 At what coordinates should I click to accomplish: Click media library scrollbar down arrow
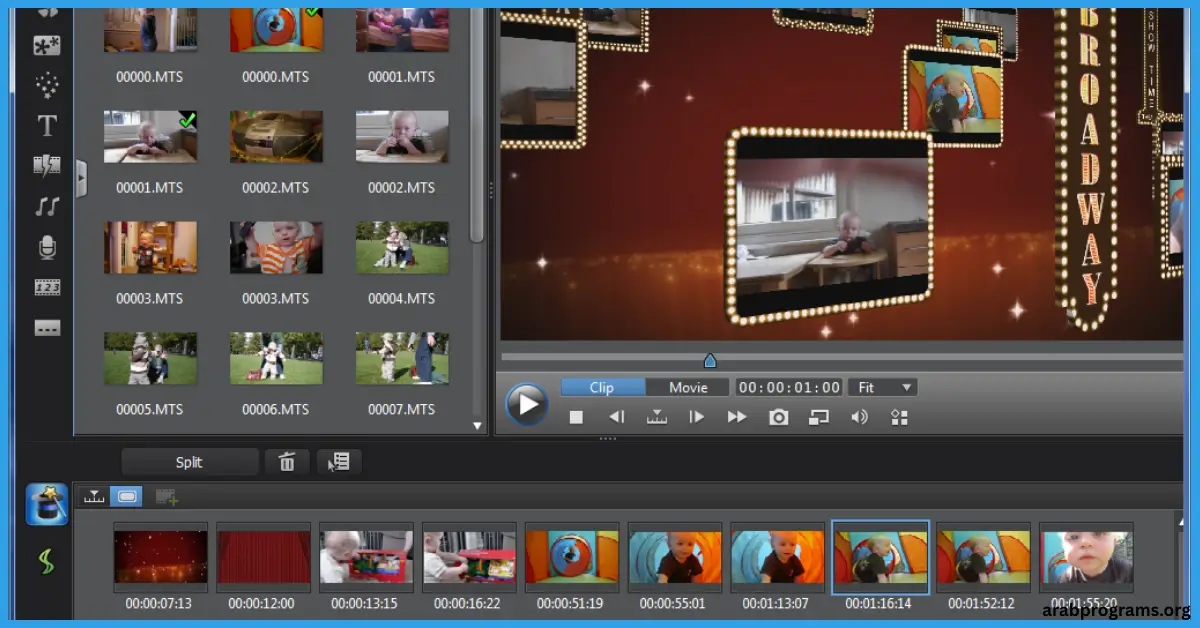click(477, 425)
